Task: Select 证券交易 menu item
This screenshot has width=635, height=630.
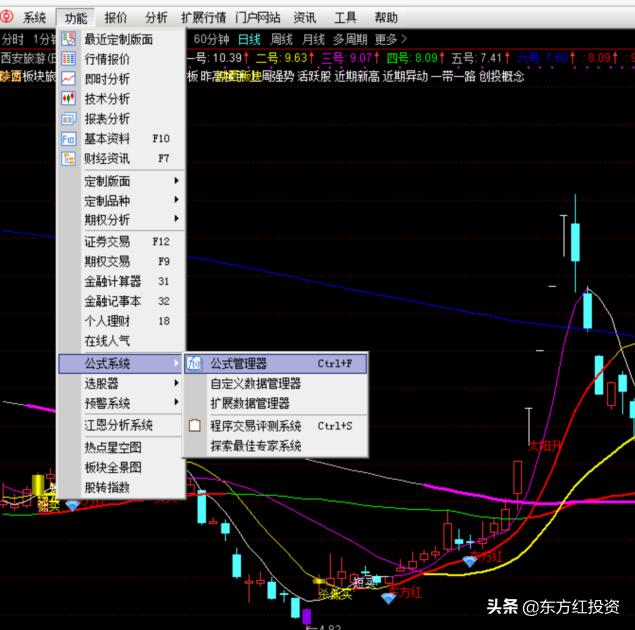Action: click(x=121, y=242)
